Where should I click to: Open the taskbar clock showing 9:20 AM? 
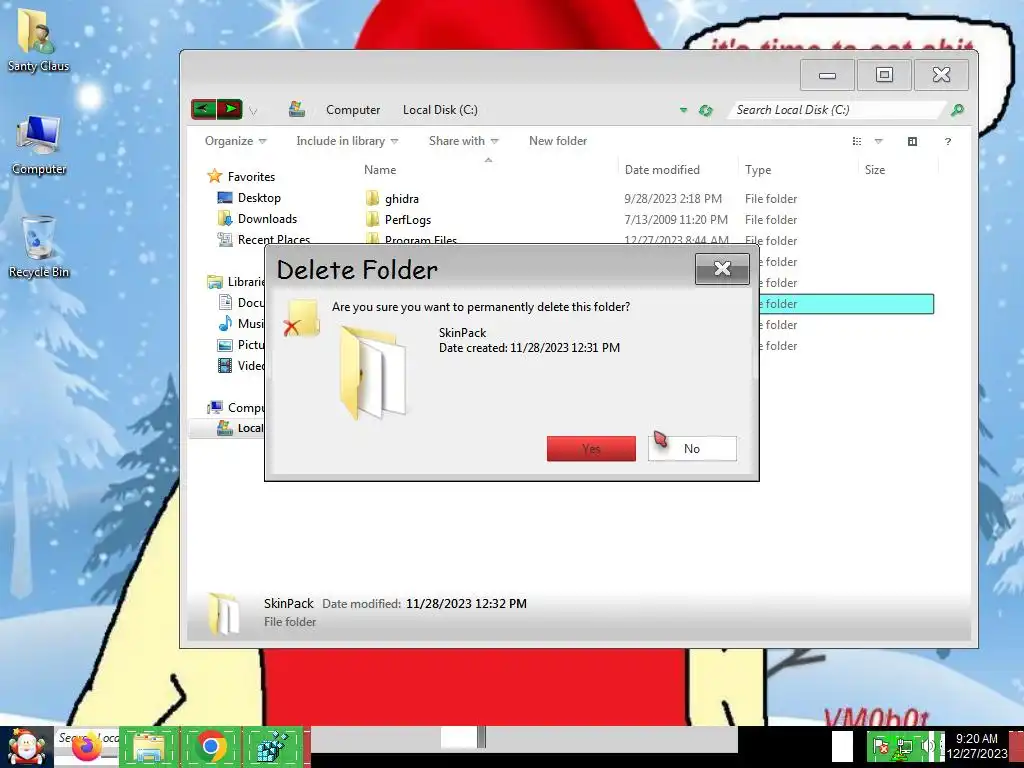[977, 746]
